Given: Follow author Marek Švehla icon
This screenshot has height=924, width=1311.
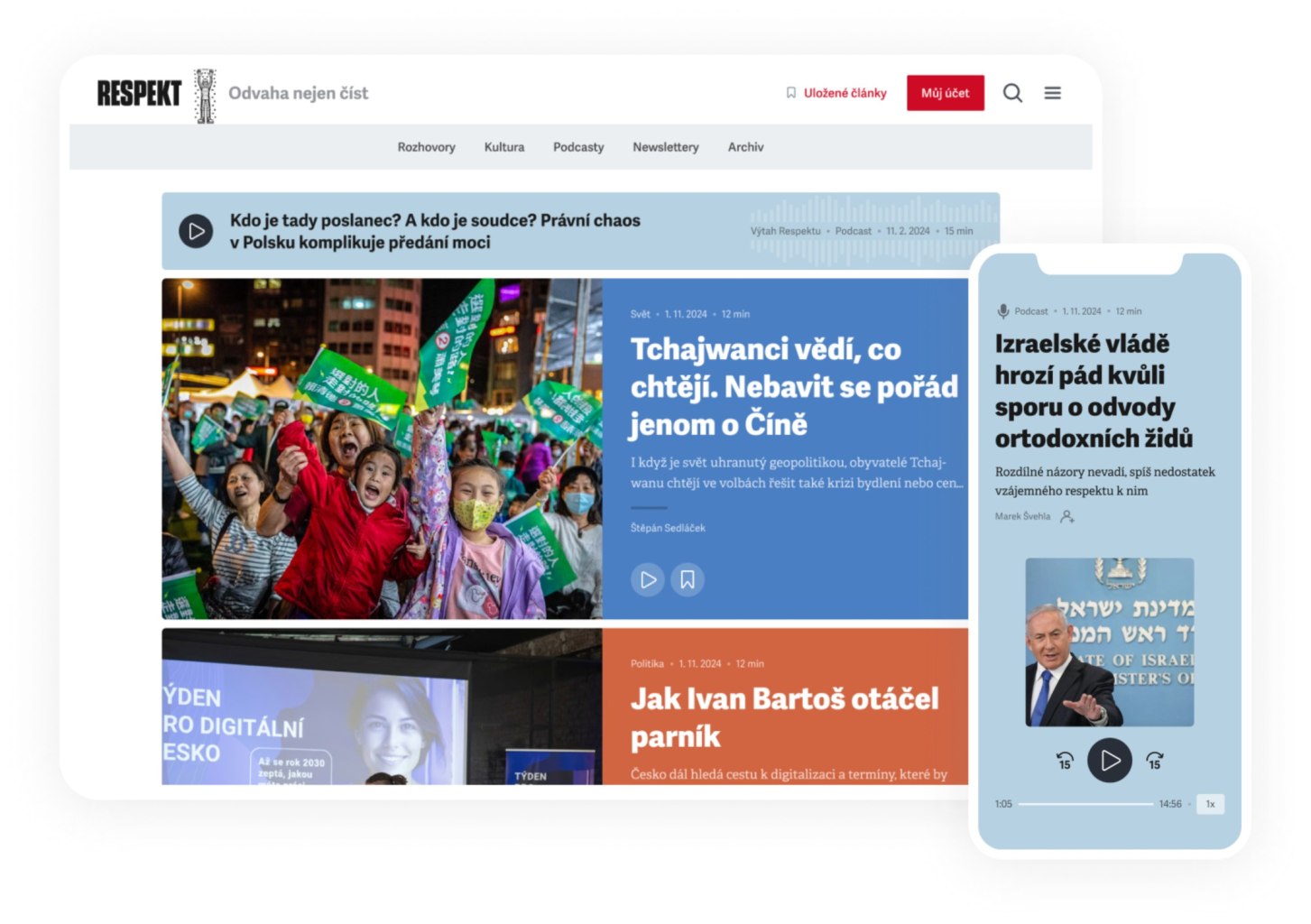Looking at the screenshot, I should click(1067, 517).
